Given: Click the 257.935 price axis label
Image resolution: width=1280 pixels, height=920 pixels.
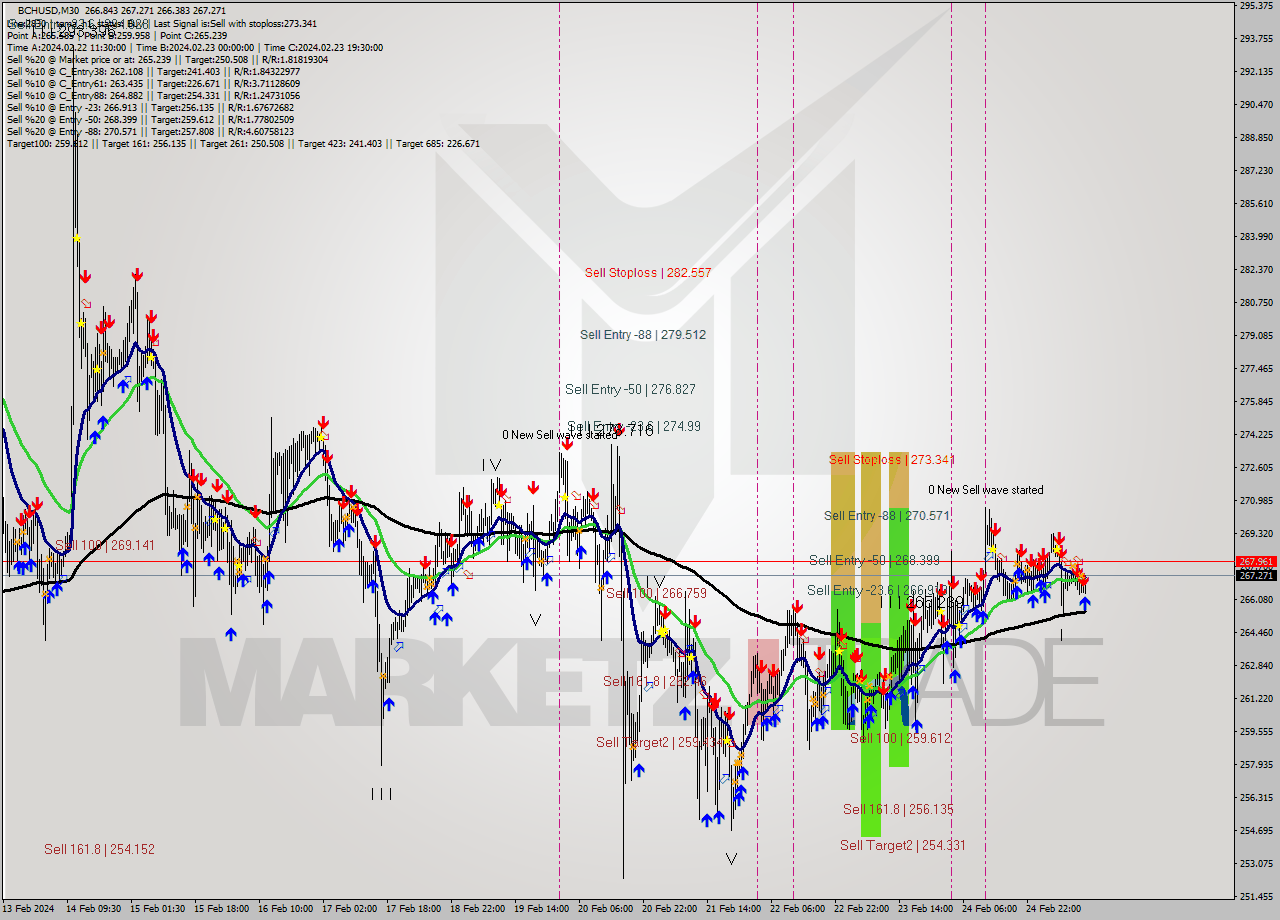Looking at the screenshot, I should click(1256, 764).
